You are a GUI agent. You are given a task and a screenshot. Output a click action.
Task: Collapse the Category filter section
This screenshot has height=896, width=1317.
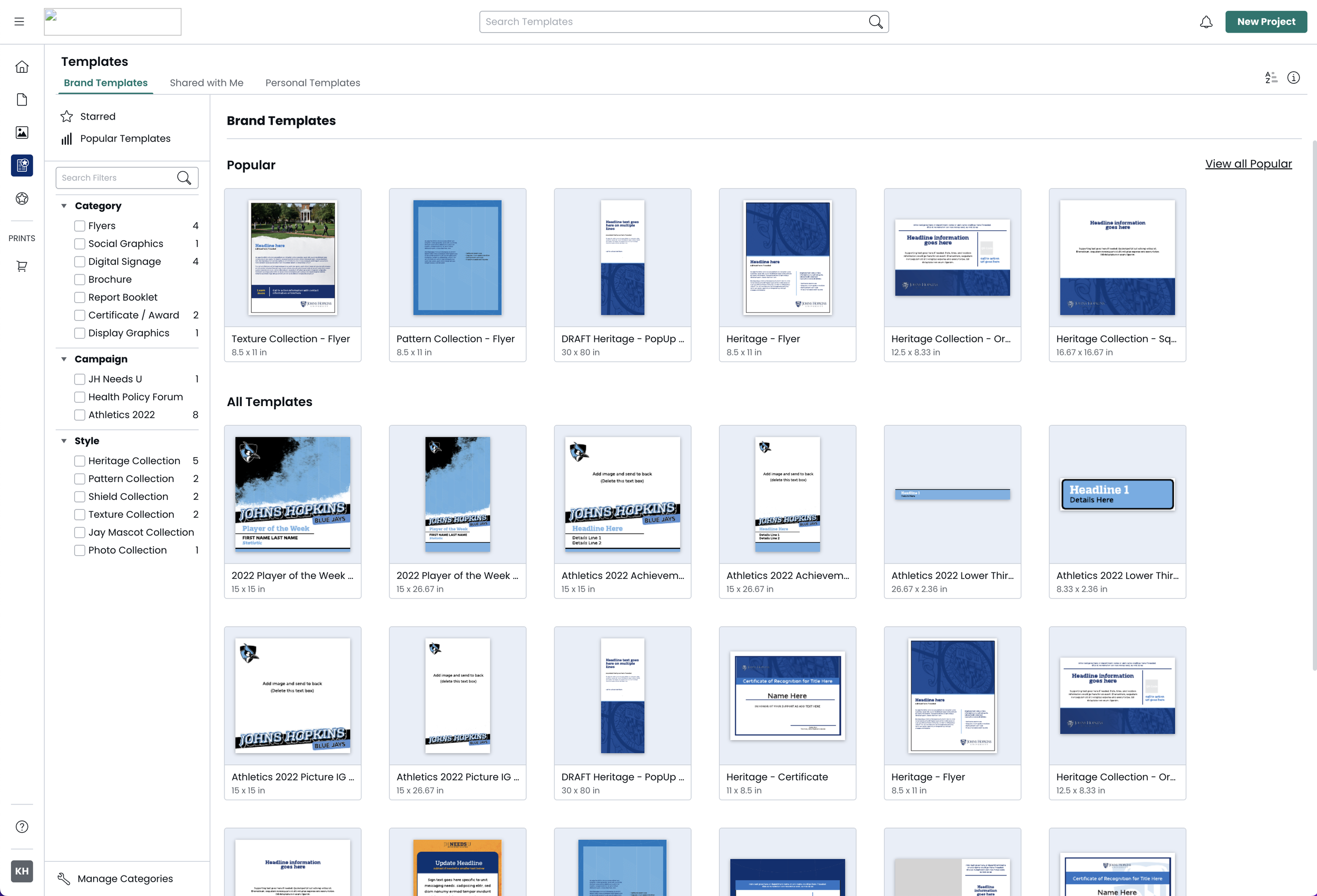(x=63, y=206)
